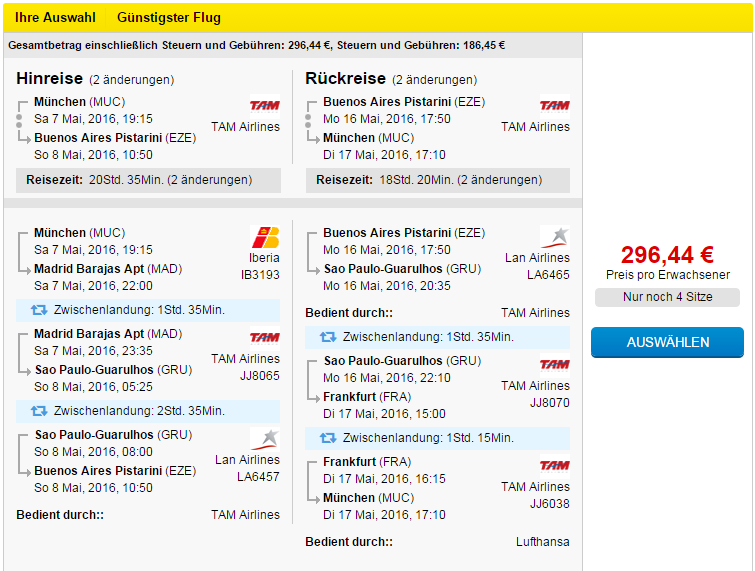Switch to Günstigster Flug tab
Viewport: 755px width, 571px height.
169,18
